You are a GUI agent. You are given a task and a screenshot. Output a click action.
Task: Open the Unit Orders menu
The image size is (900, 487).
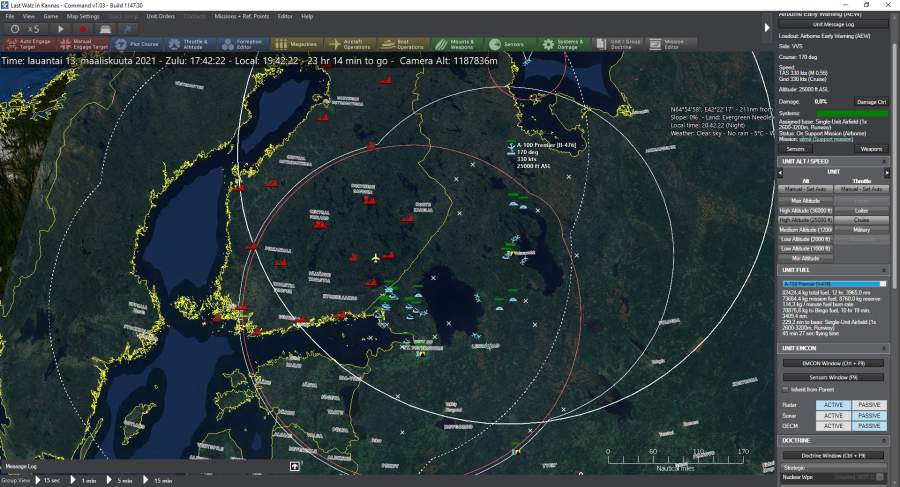pyautogui.click(x=161, y=16)
